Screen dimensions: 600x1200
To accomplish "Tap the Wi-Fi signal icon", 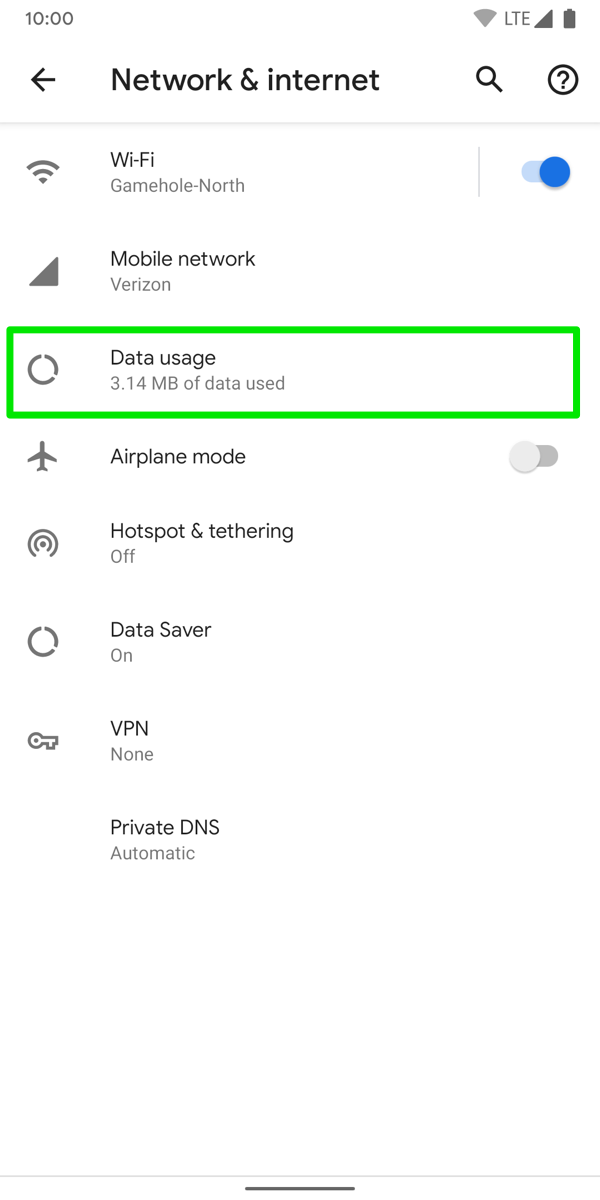I will 42,170.
